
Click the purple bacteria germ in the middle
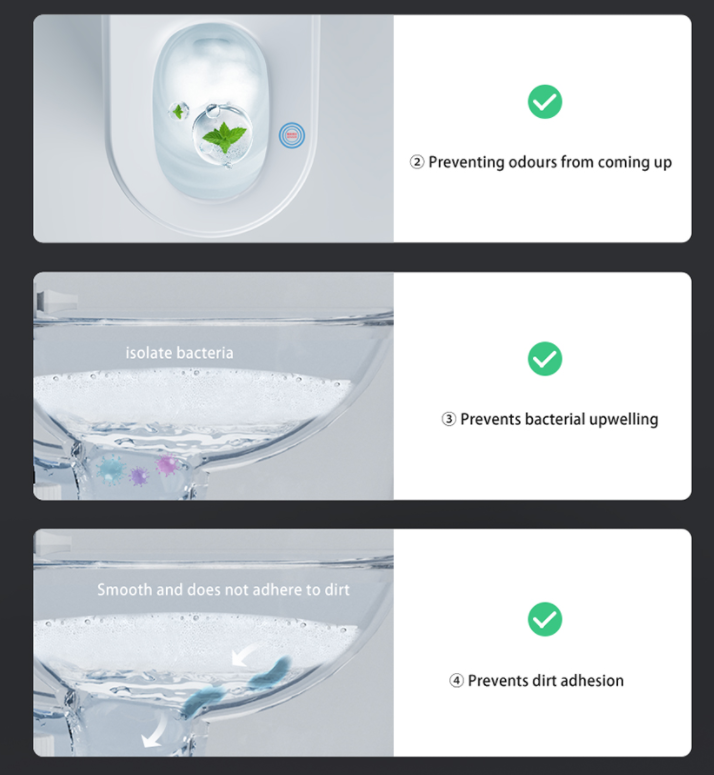139,476
